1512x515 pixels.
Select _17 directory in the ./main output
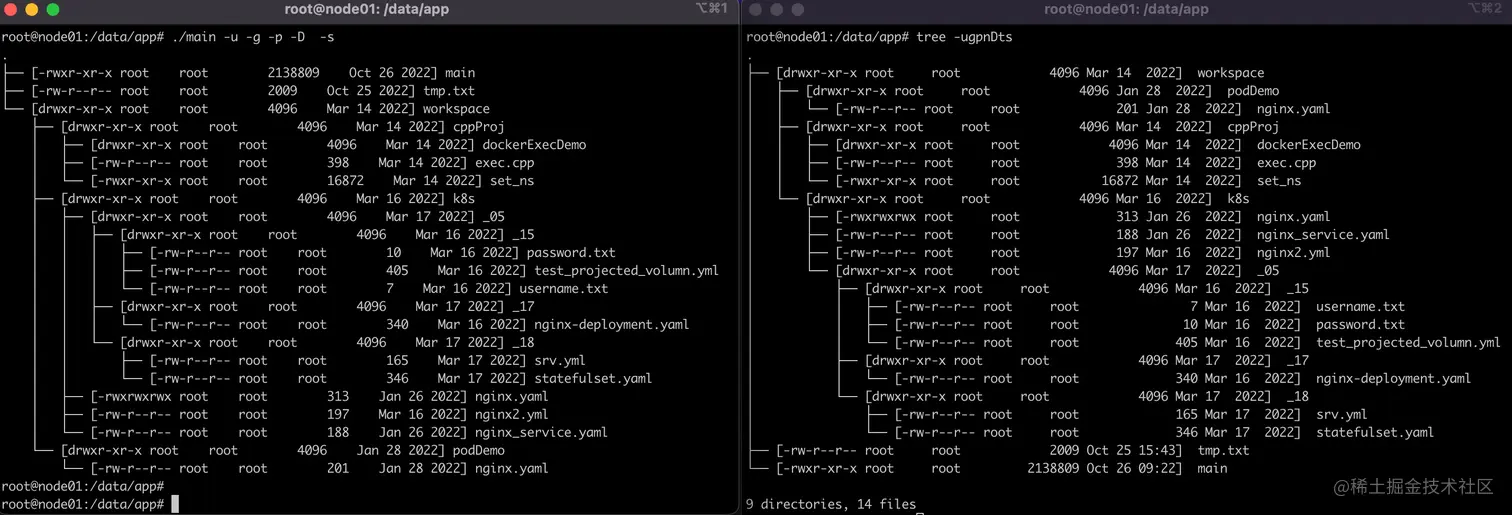tap(523, 307)
